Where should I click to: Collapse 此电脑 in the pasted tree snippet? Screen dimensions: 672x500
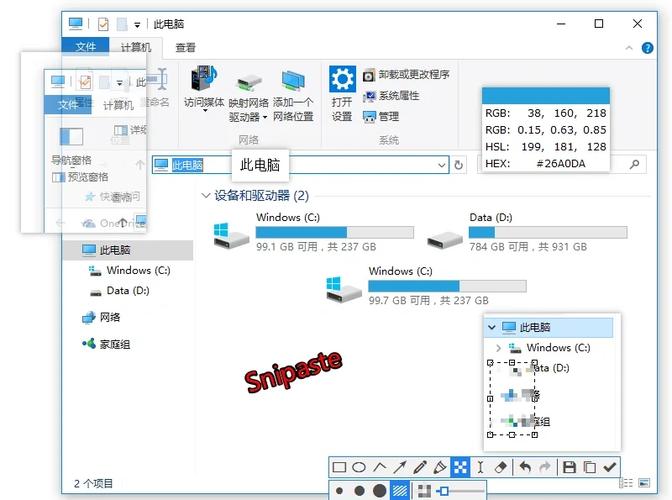(x=492, y=328)
